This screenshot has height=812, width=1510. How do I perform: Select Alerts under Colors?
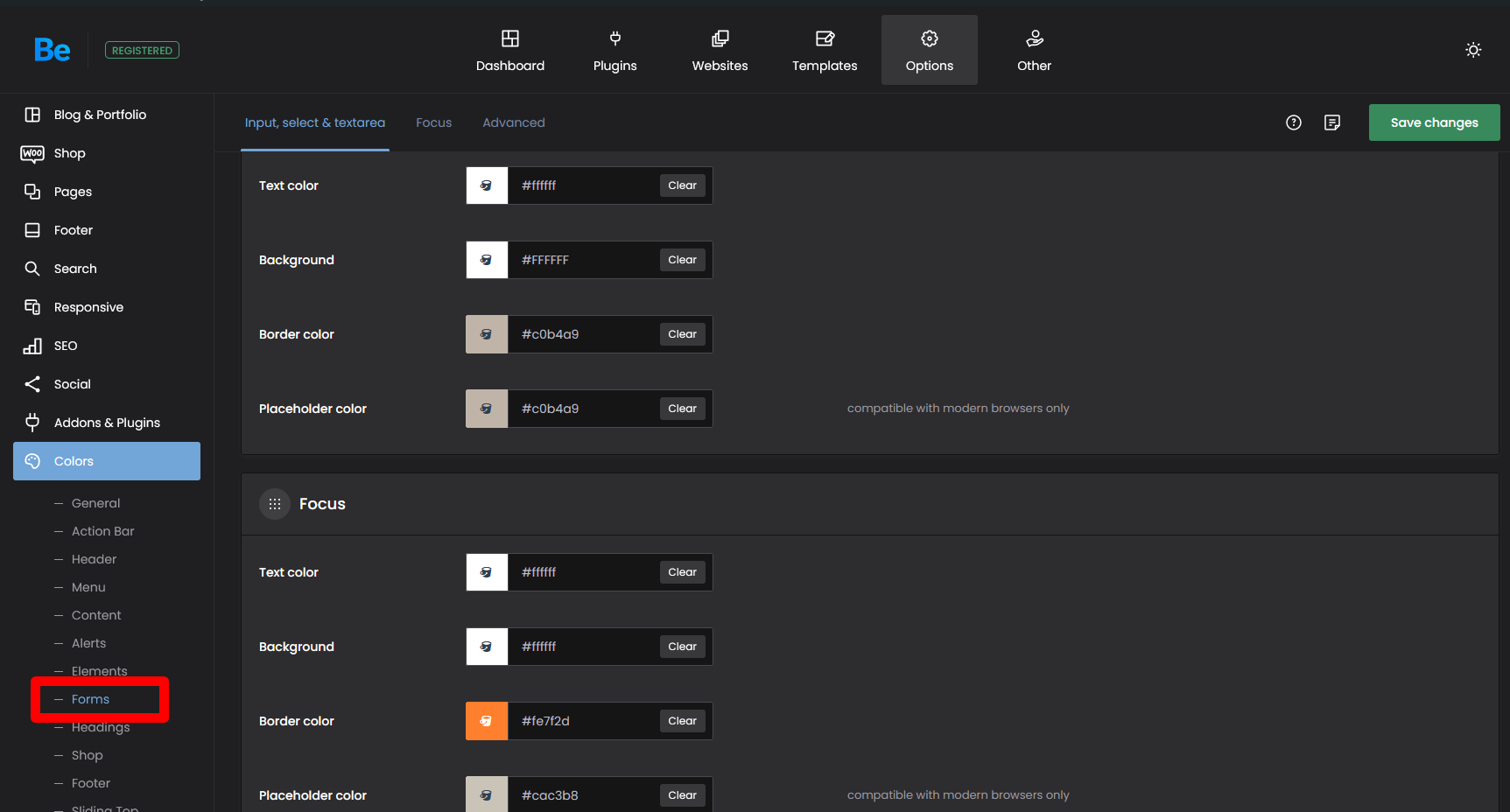[x=88, y=643]
